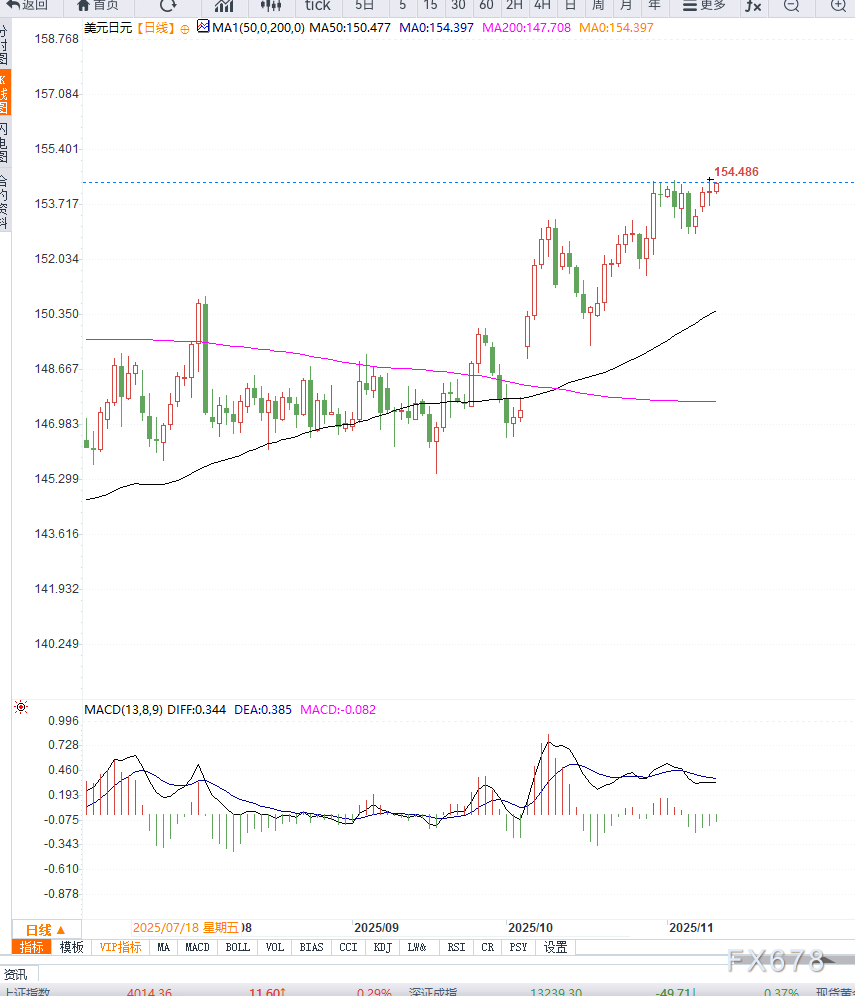This screenshot has width=855, height=996.
Task: Expand the 日线 period selector at bottom
Action: pos(45,929)
